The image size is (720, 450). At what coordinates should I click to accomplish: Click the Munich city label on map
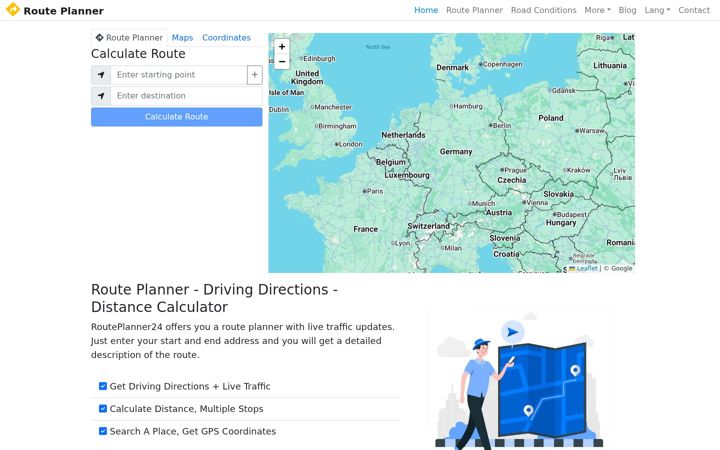click(x=483, y=203)
